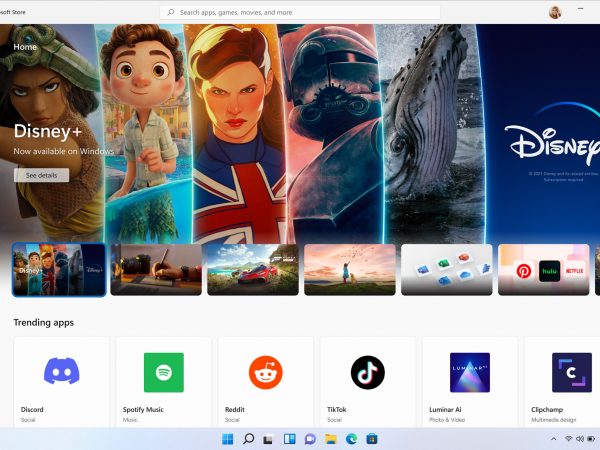The height and width of the screenshot is (450, 600).
Task: Click the Reddit app name text
Action: tap(235, 409)
